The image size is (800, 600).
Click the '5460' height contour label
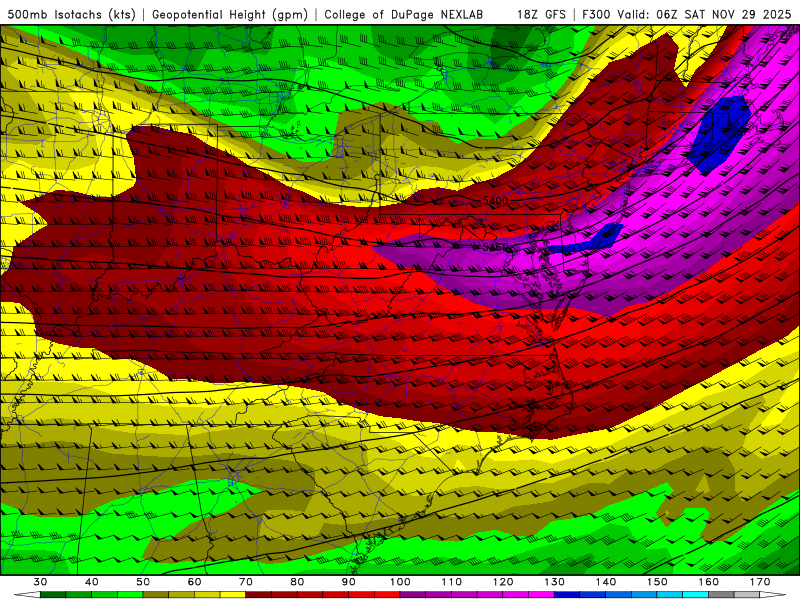495,247
